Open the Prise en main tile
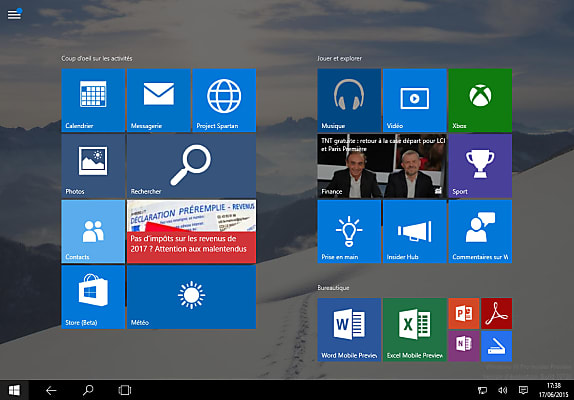574x400 pixels. [349, 231]
